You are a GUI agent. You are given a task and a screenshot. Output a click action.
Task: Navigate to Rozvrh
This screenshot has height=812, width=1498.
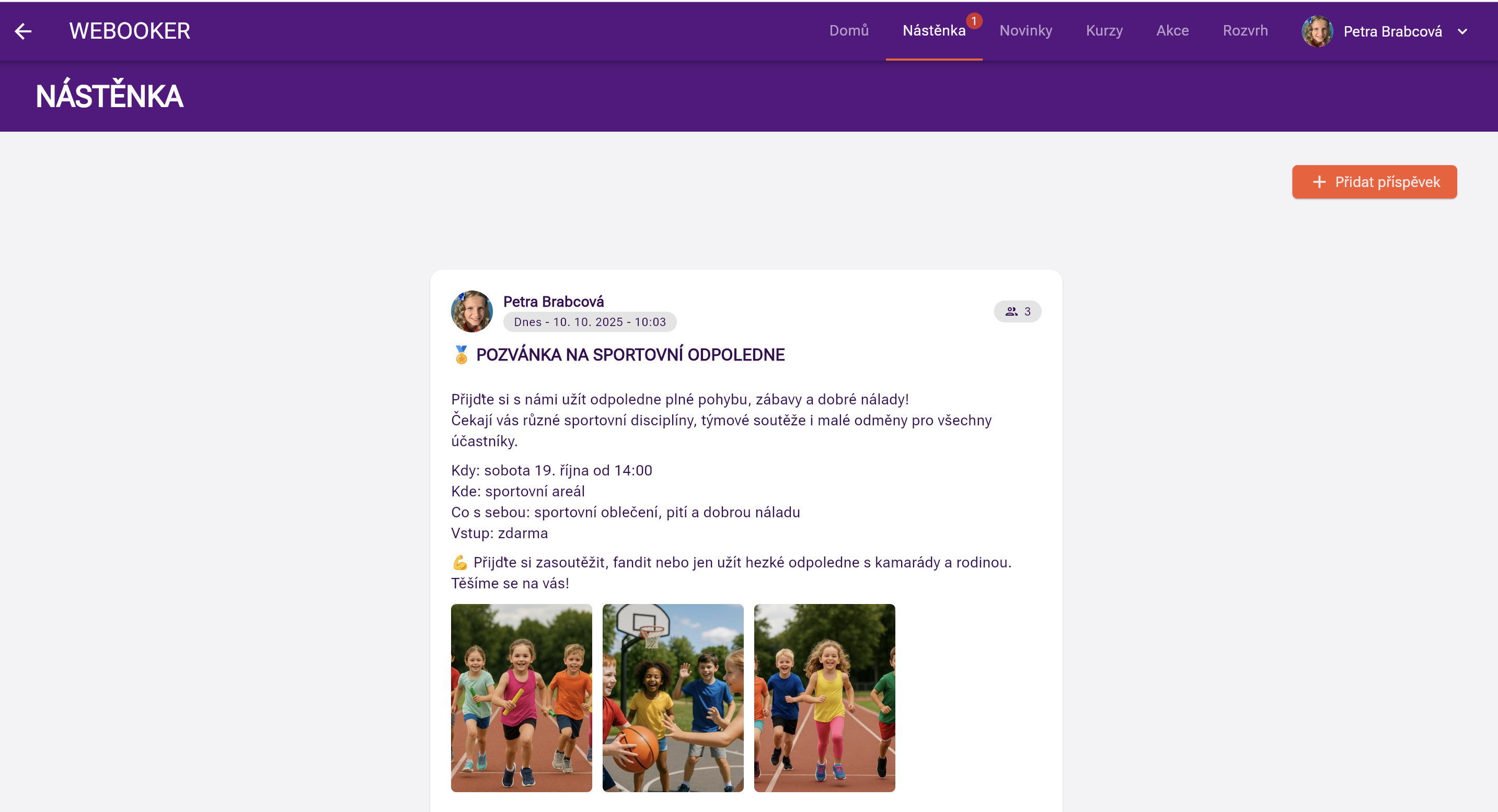tap(1245, 31)
